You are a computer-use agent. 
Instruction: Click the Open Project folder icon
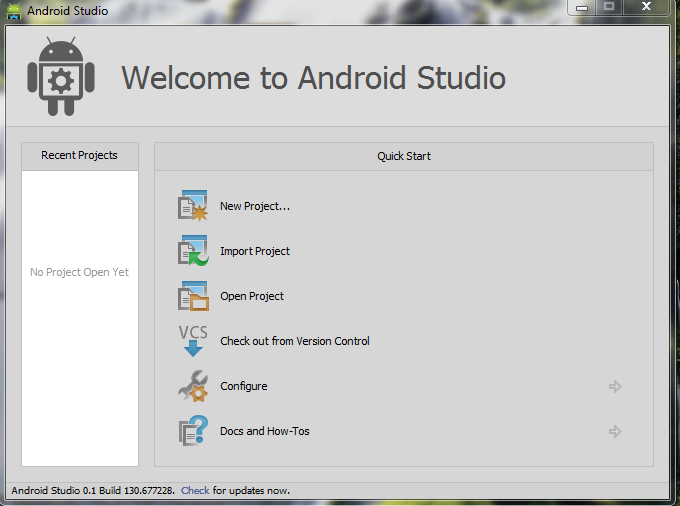[x=193, y=296]
